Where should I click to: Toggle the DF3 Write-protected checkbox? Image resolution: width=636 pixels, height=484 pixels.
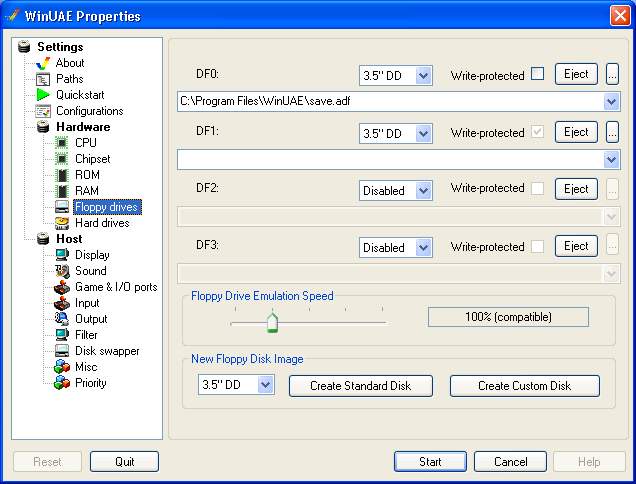[x=538, y=246]
